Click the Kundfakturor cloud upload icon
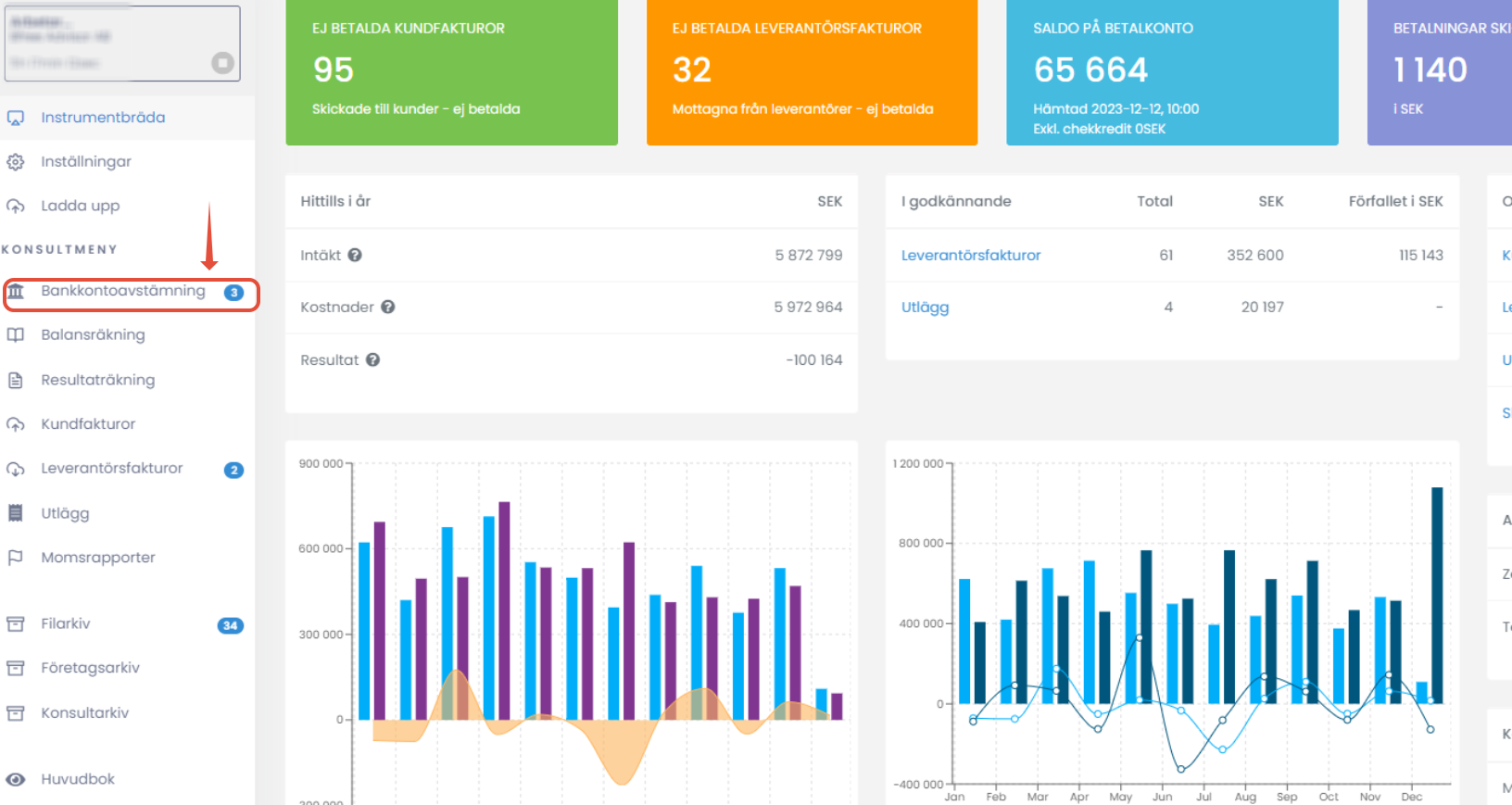The width and height of the screenshot is (1512, 805). pyautogui.click(x=16, y=424)
